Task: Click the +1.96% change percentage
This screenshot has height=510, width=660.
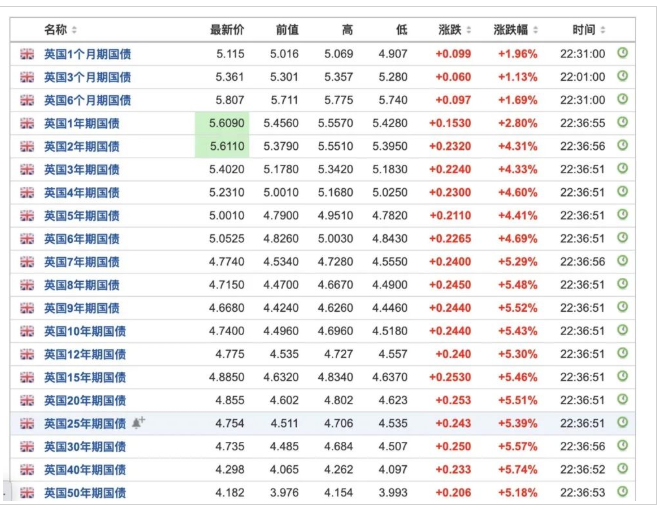Action: click(x=518, y=54)
